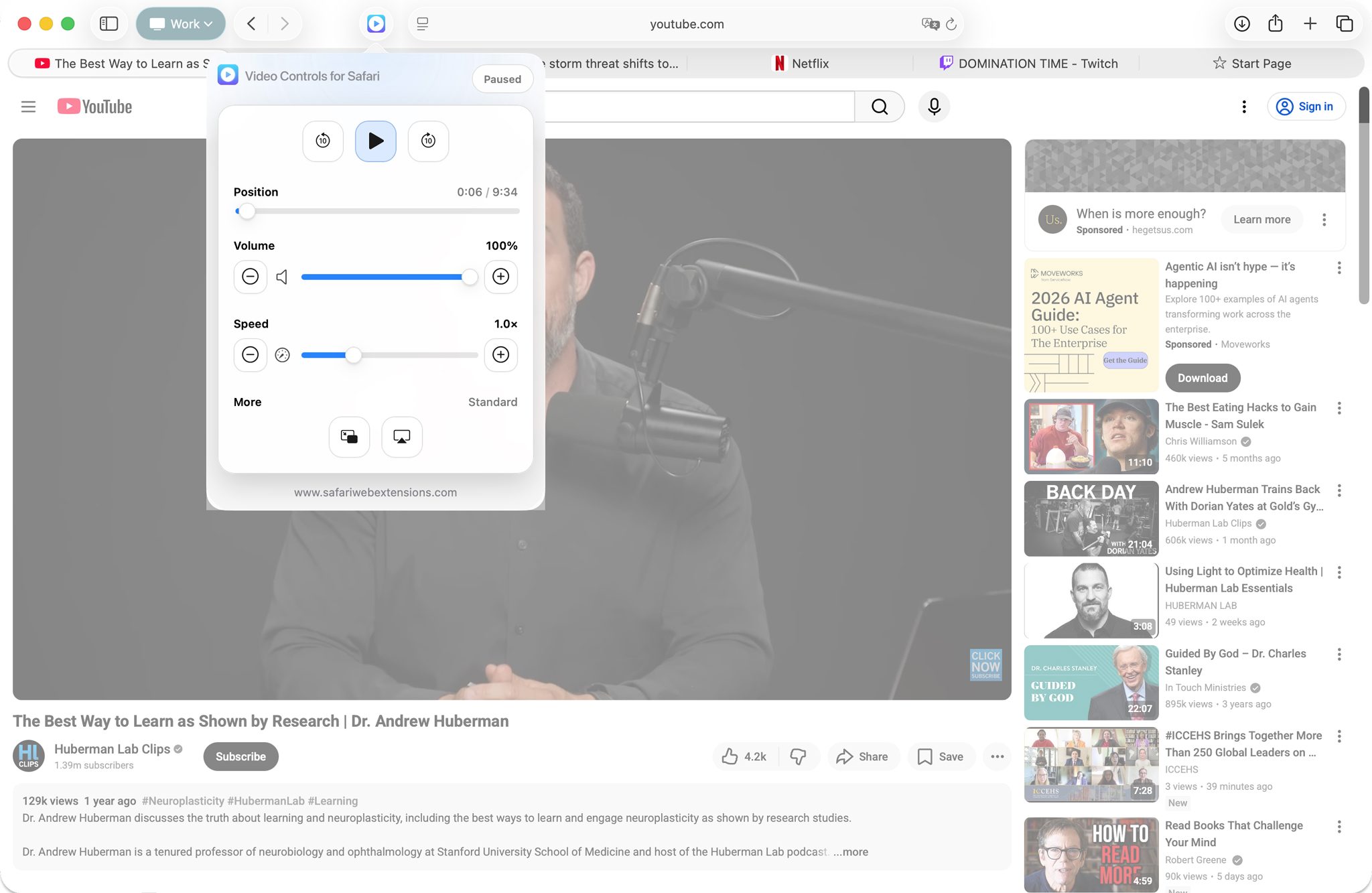1372x893 pixels.
Task: Open the Work profile dropdown
Action: (x=181, y=24)
